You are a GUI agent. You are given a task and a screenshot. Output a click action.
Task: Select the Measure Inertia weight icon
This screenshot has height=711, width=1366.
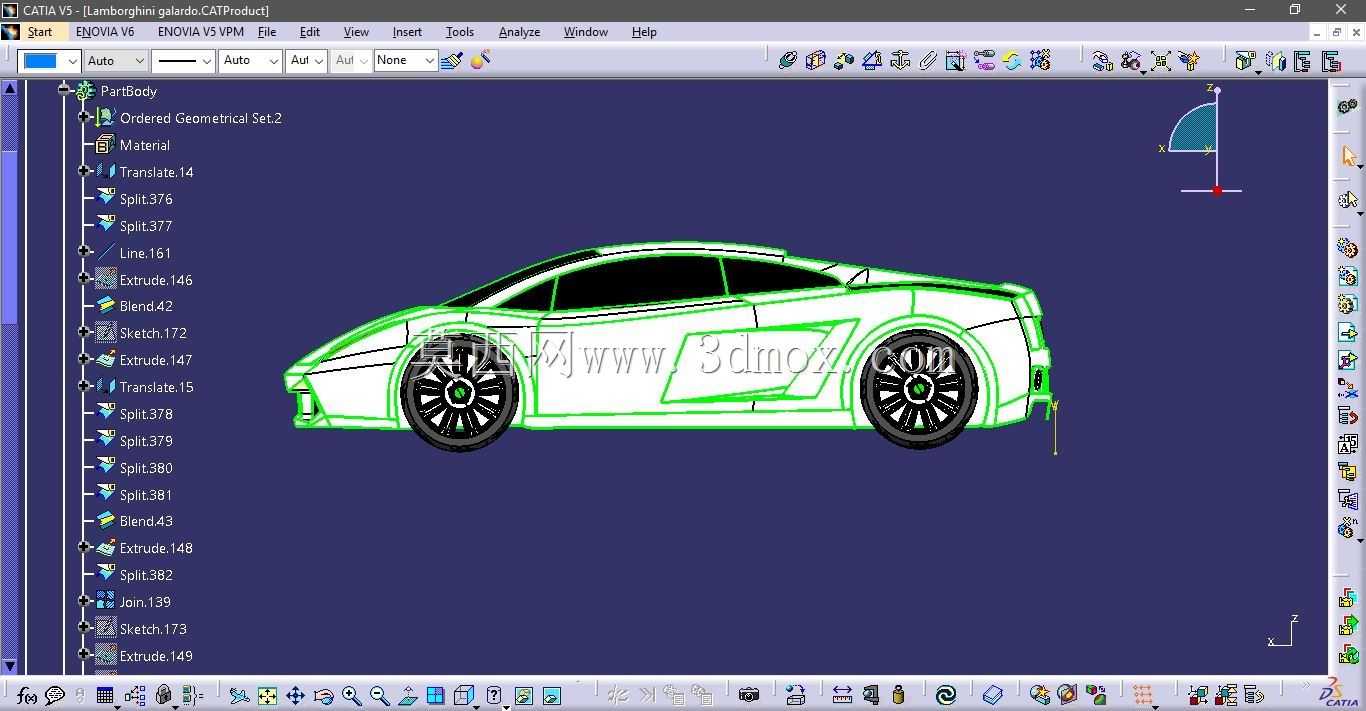pyautogui.click(x=898, y=695)
